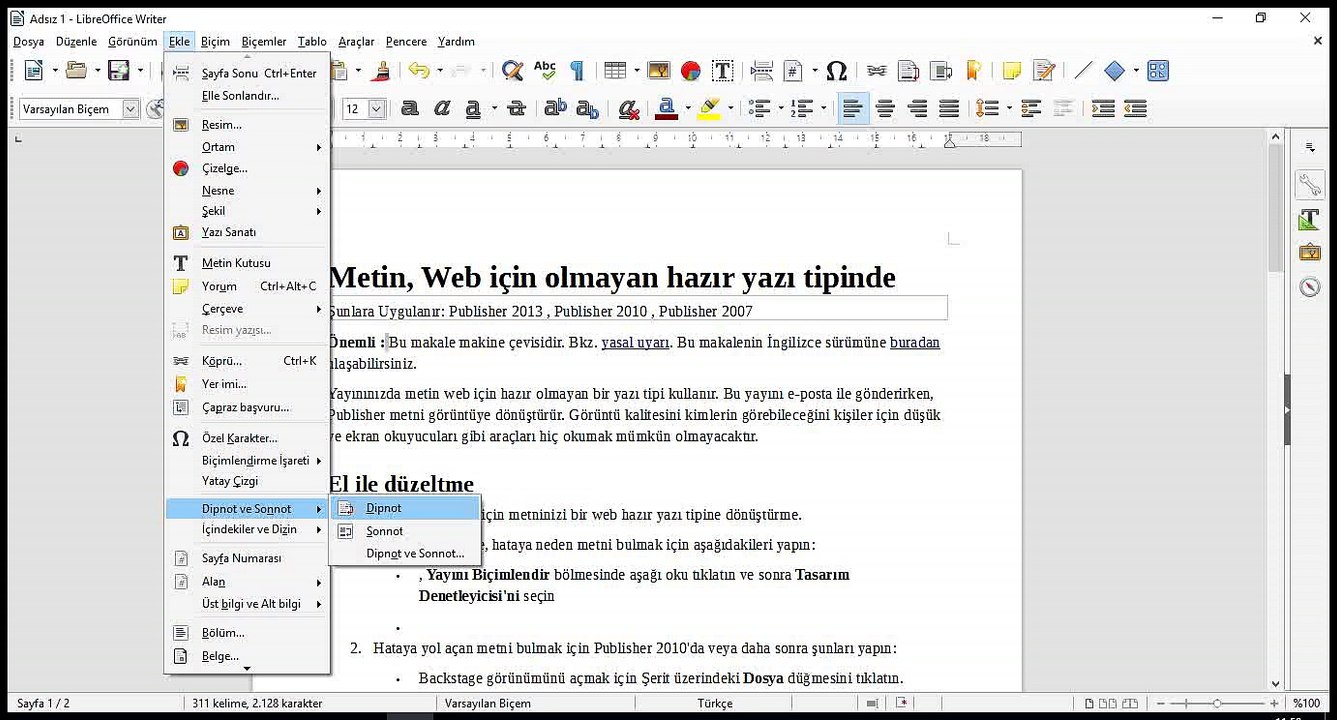Click the %100 zoom level field

[x=1307, y=703]
